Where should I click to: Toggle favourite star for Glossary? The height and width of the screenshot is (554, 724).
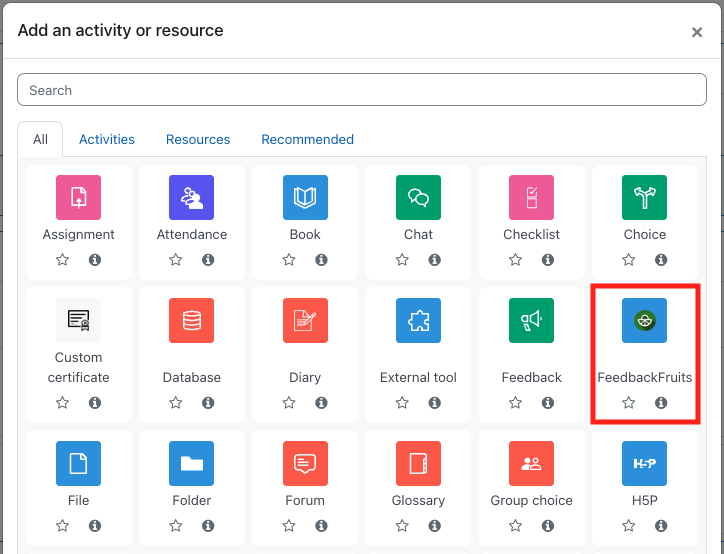[x=402, y=526]
